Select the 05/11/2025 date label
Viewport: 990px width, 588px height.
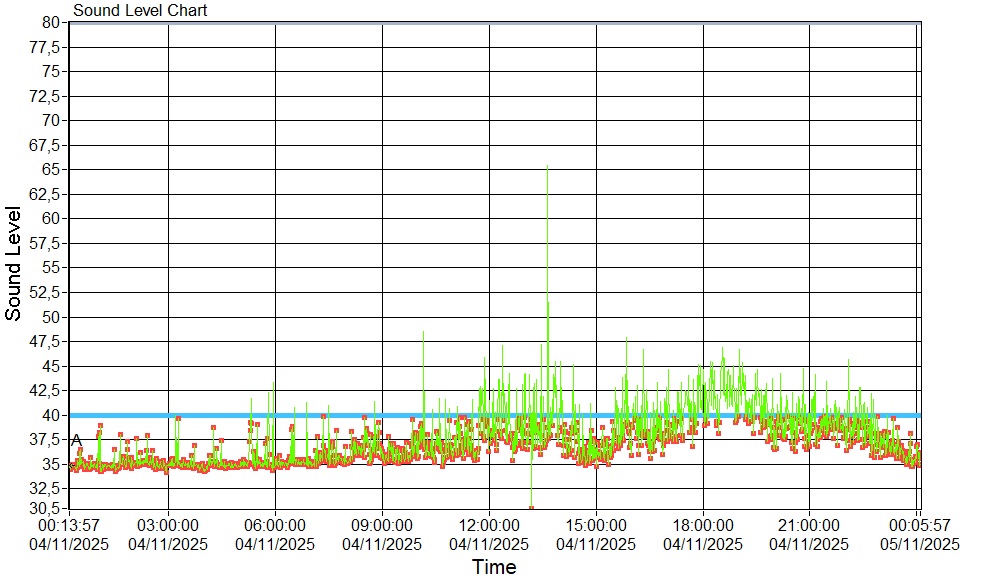919,545
